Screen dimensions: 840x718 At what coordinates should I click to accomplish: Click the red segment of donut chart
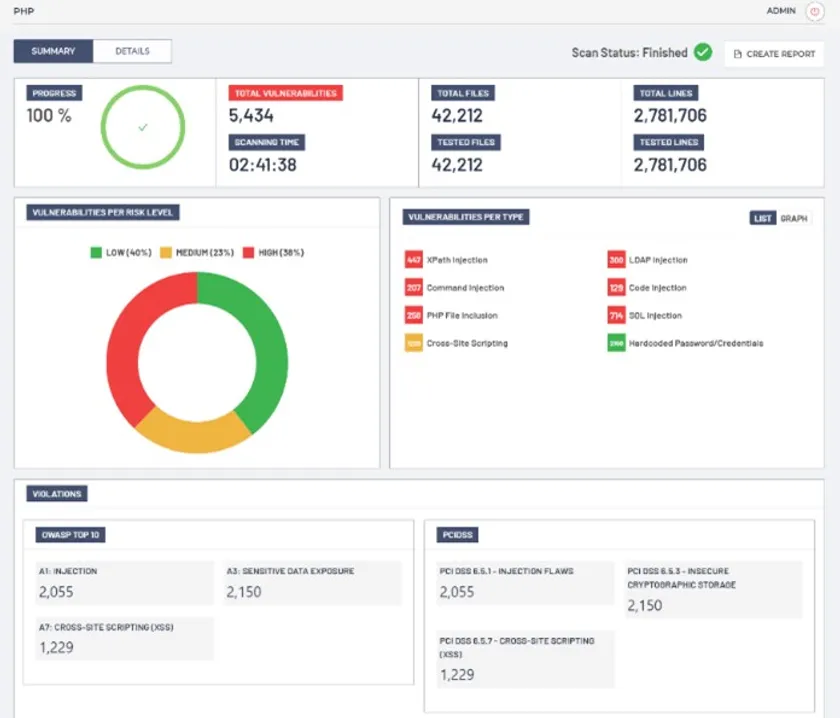pos(123,340)
